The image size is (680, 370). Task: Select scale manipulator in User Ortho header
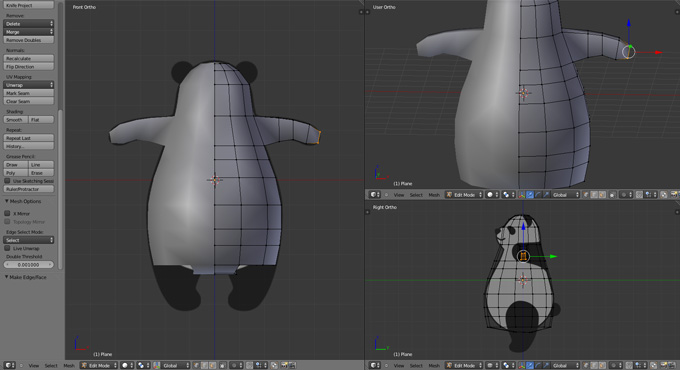[x=546, y=195]
